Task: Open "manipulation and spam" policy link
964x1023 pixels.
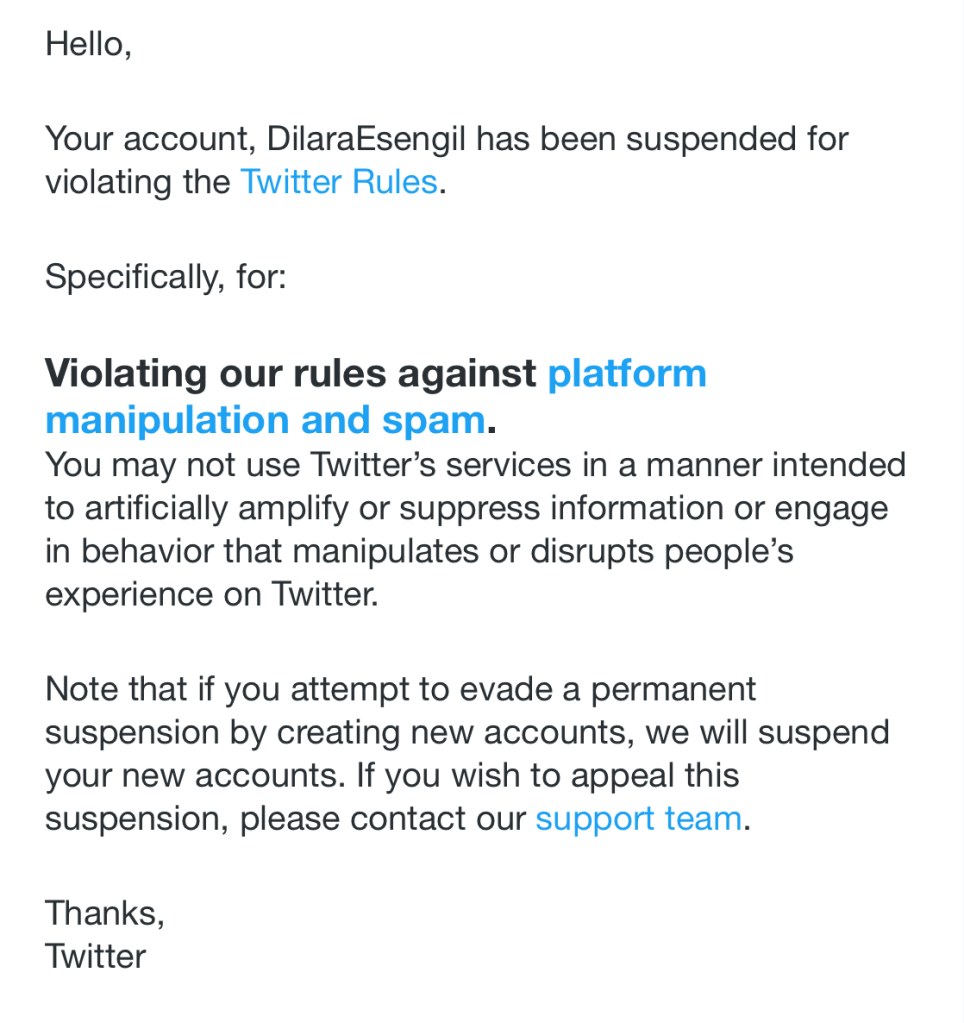Action: 265,420
